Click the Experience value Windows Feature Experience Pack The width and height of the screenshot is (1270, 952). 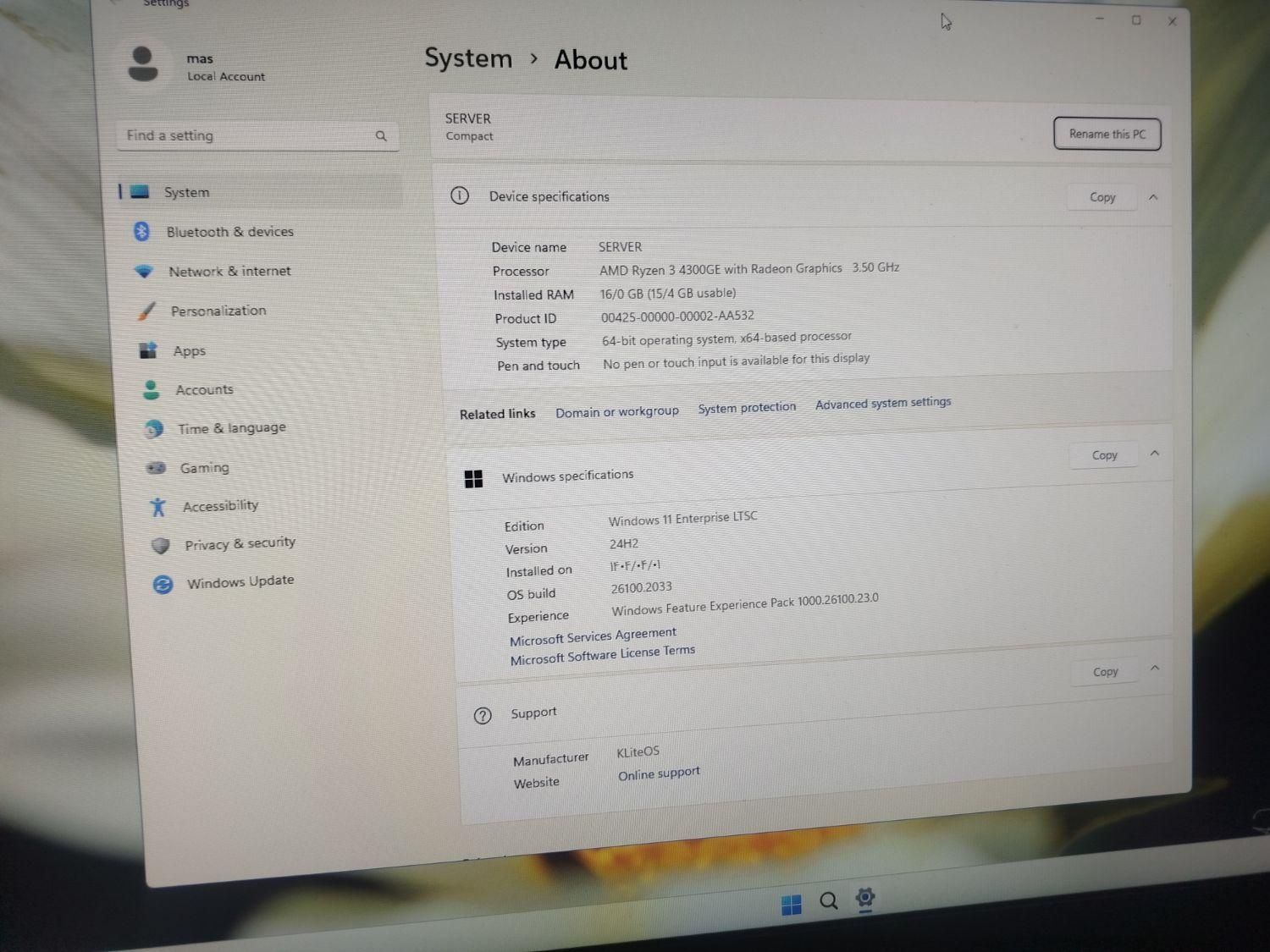coord(745,604)
